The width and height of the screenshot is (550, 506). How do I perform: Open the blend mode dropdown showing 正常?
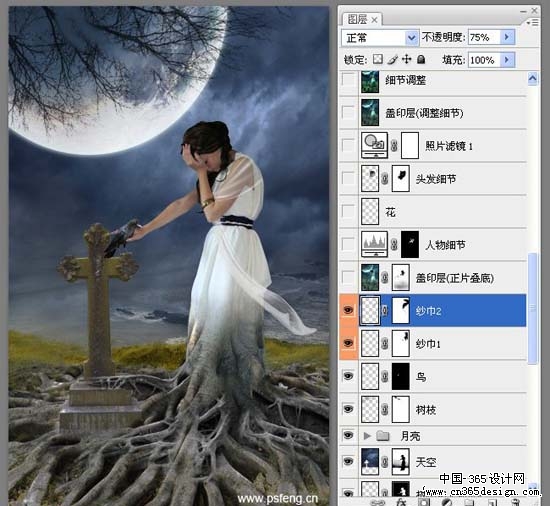click(x=380, y=38)
